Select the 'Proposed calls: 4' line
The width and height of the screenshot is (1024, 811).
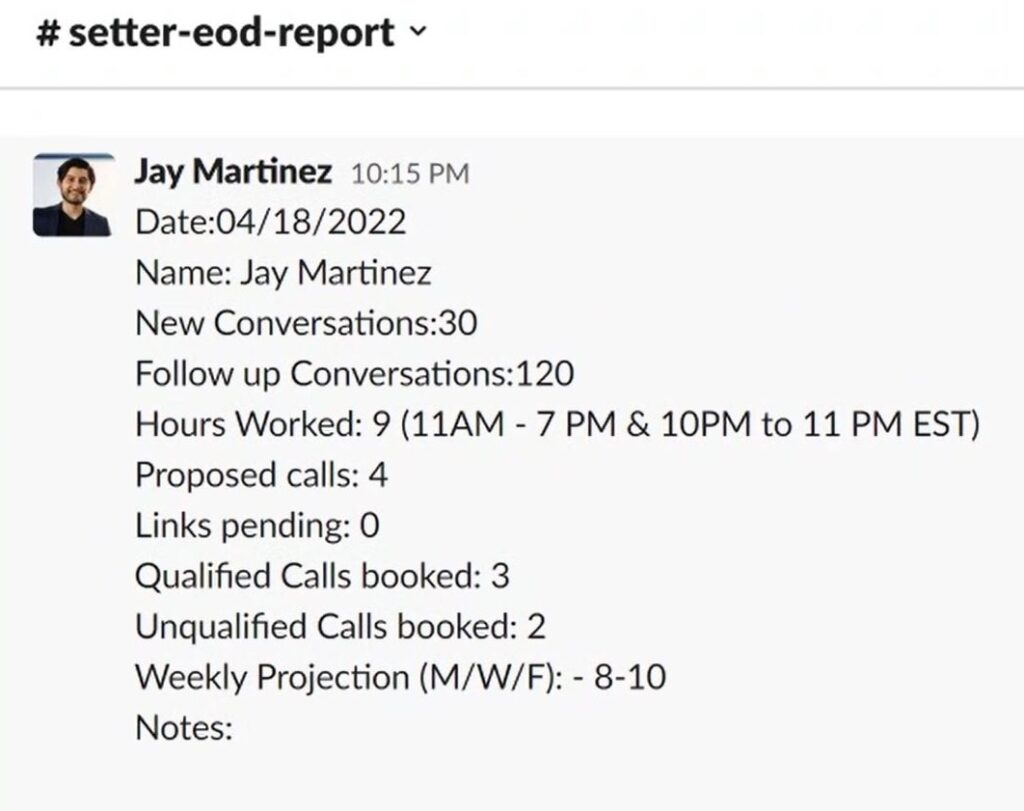[x=261, y=475]
